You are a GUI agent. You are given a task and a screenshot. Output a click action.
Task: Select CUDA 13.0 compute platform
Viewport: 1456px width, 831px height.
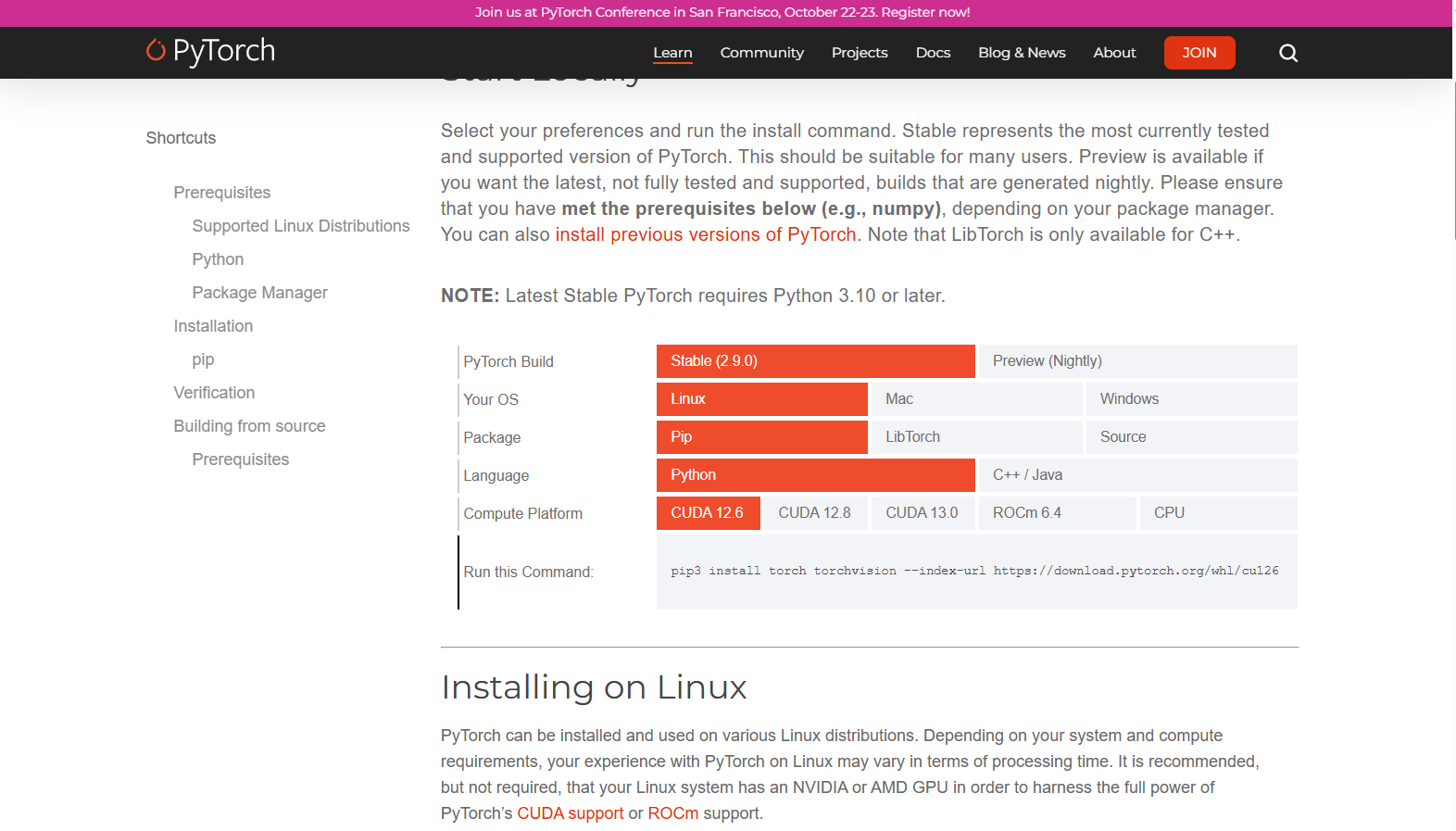923,513
